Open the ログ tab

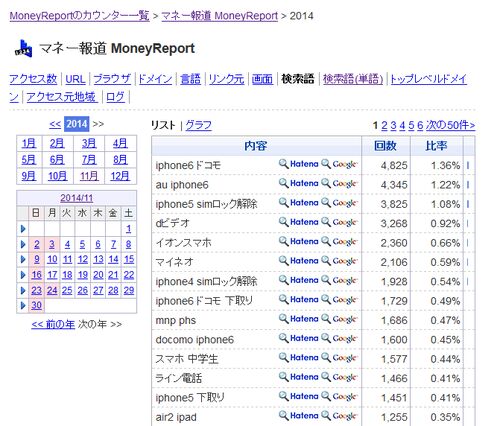(115, 97)
